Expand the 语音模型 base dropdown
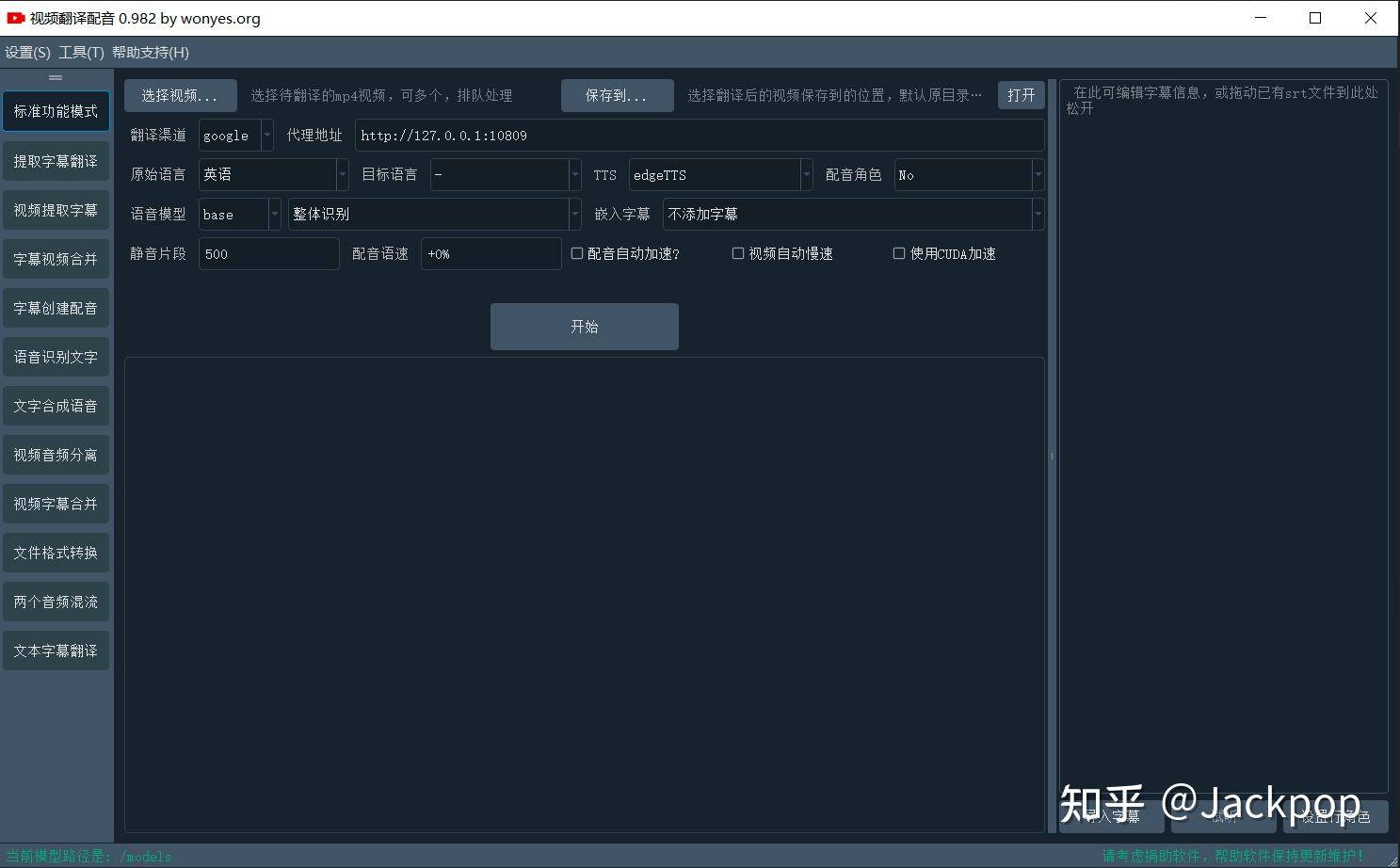1400x868 pixels. click(x=239, y=214)
